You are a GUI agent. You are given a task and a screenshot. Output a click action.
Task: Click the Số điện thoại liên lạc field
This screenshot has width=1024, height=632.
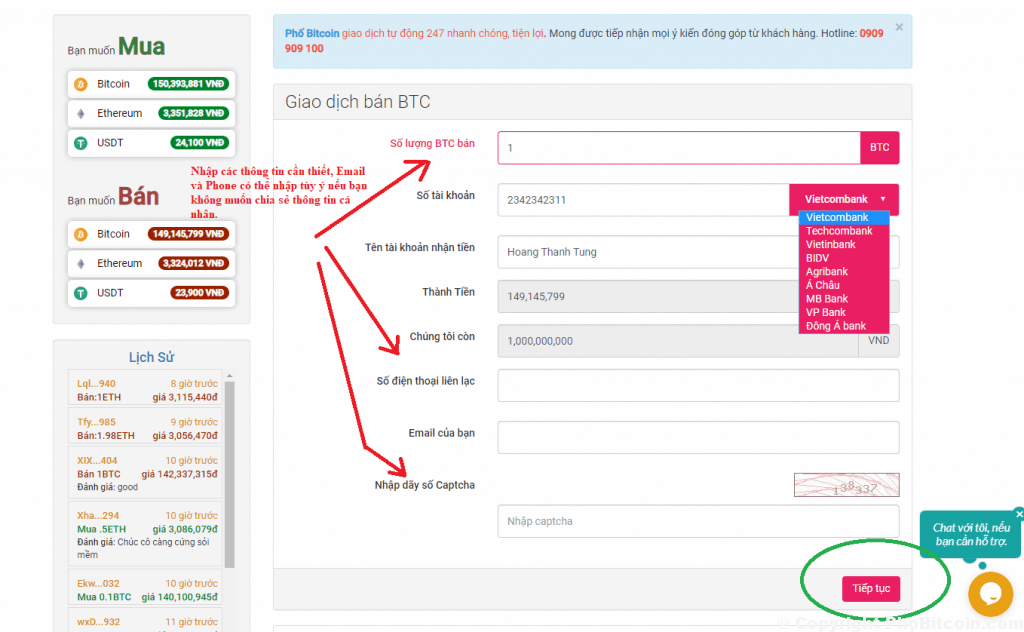click(x=698, y=385)
